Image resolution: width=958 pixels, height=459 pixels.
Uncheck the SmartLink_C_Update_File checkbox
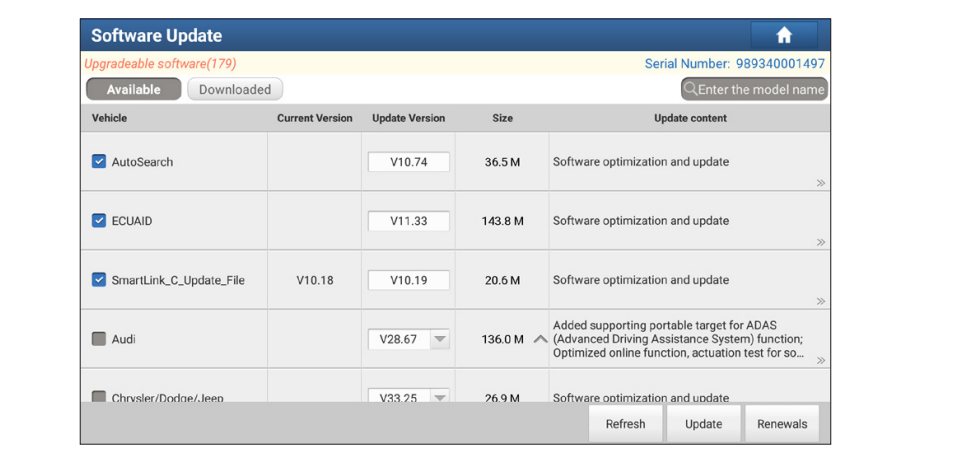pyautogui.click(x=98, y=280)
